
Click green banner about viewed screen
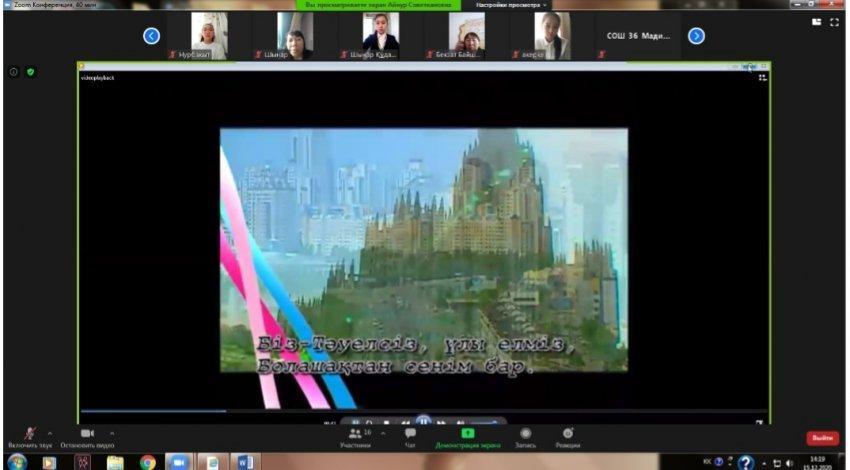tap(378, 5)
